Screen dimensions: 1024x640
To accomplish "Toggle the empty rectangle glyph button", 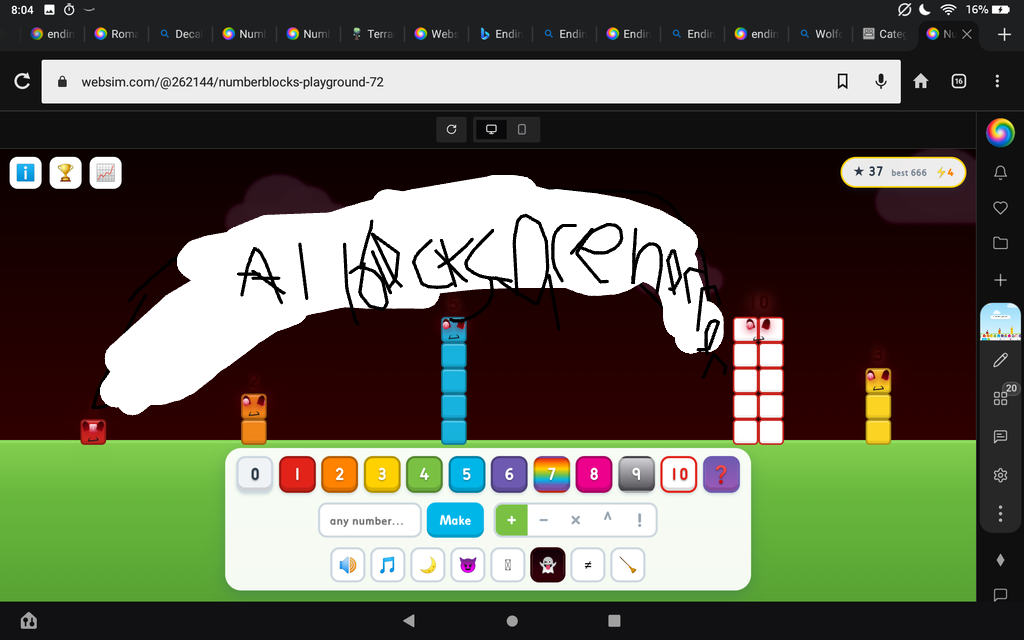I will coord(508,565).
